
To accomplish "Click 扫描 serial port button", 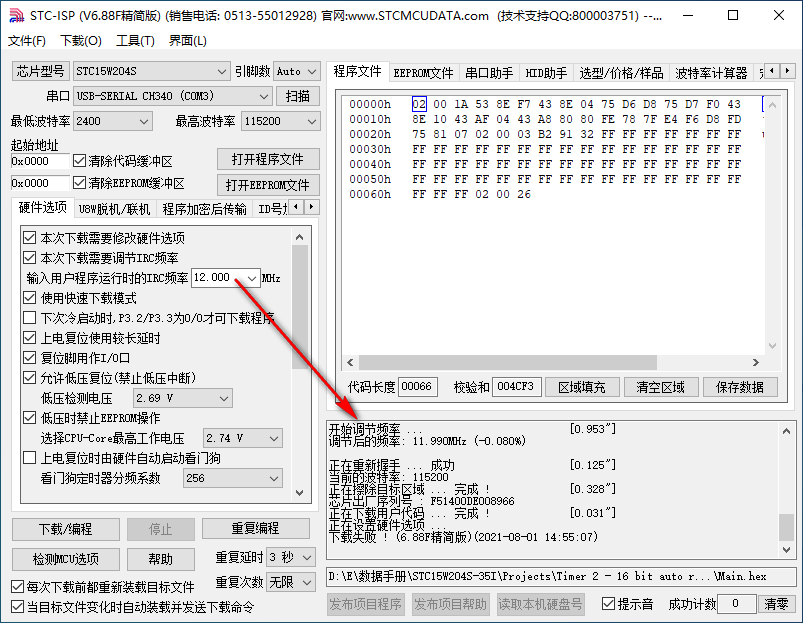I will [298, 96].
